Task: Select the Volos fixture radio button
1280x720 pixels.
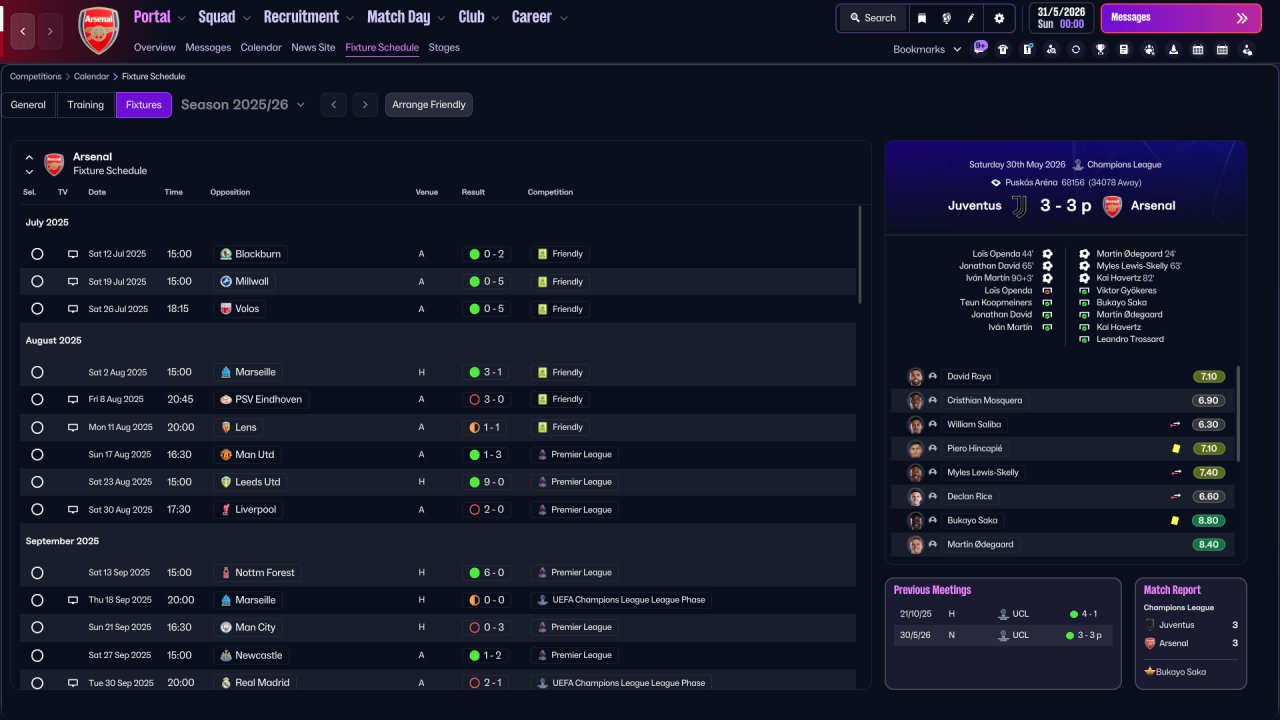Action: point(37,309)
